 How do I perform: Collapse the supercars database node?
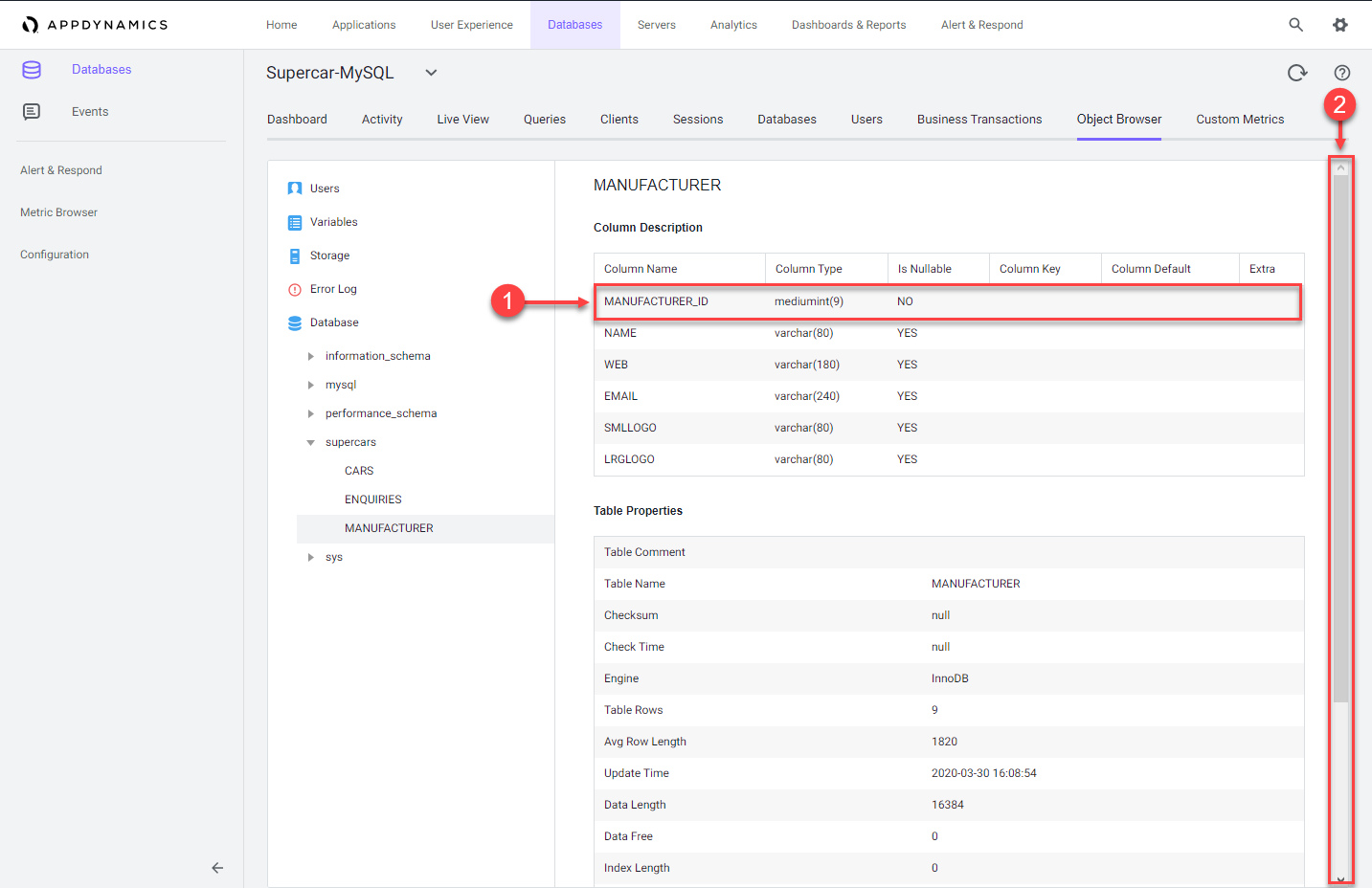pyautogui.click(x=310, y=442)
